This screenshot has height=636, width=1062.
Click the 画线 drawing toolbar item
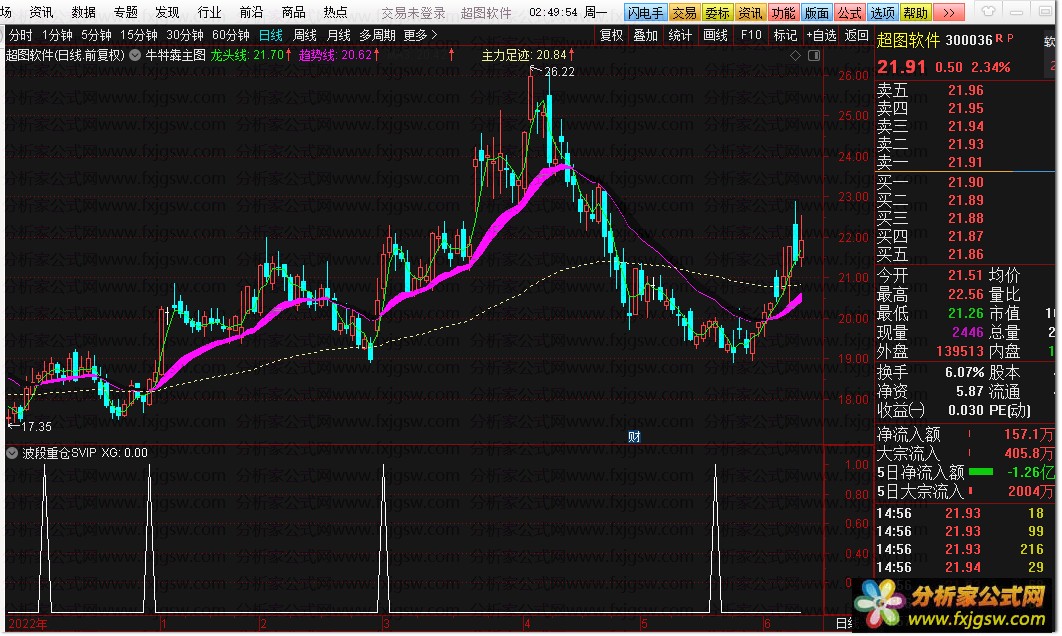pyautogui.click(x=715, y=35)
